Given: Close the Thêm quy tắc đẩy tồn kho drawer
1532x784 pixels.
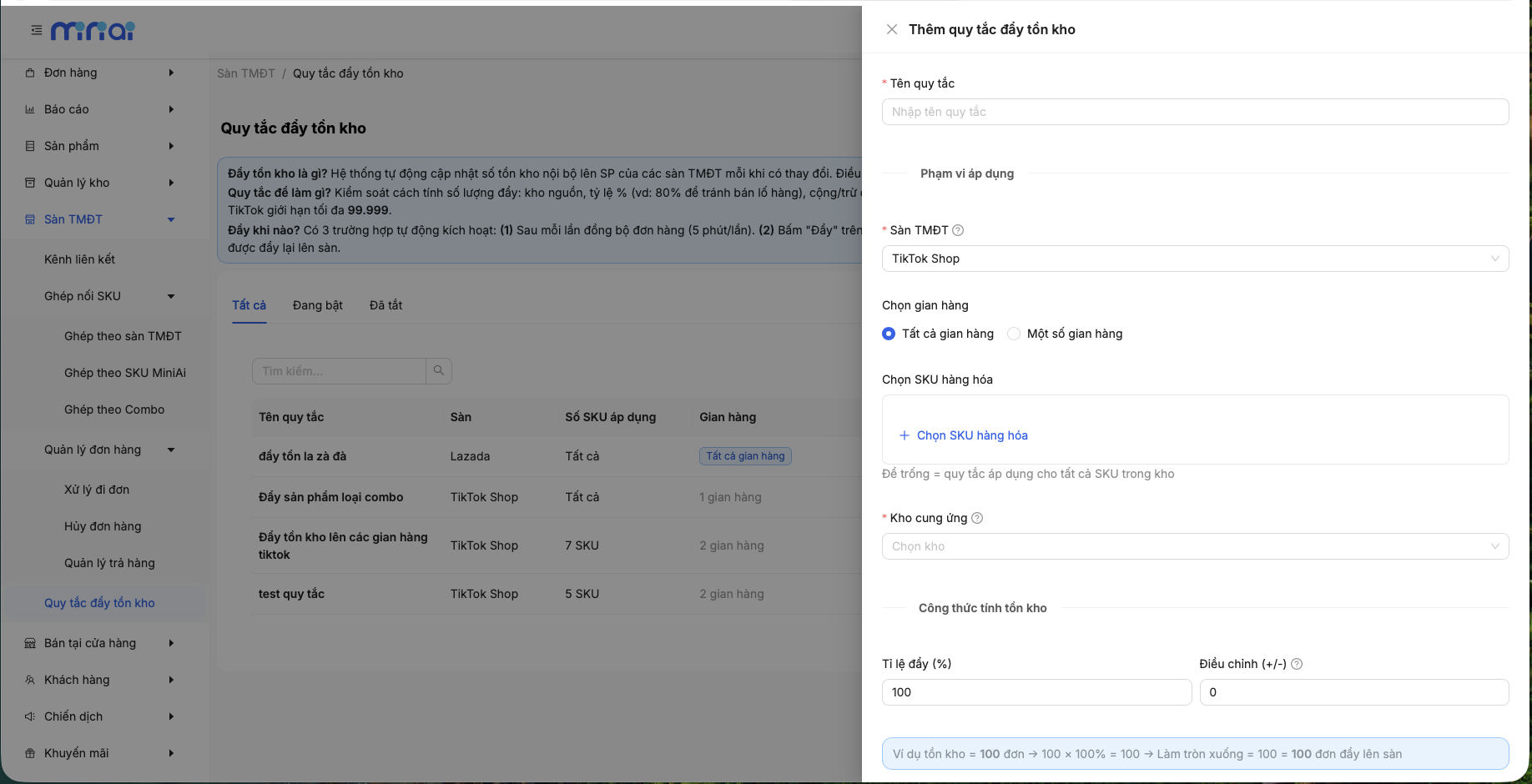Looking at the screenshot, I should click(892, 29).
